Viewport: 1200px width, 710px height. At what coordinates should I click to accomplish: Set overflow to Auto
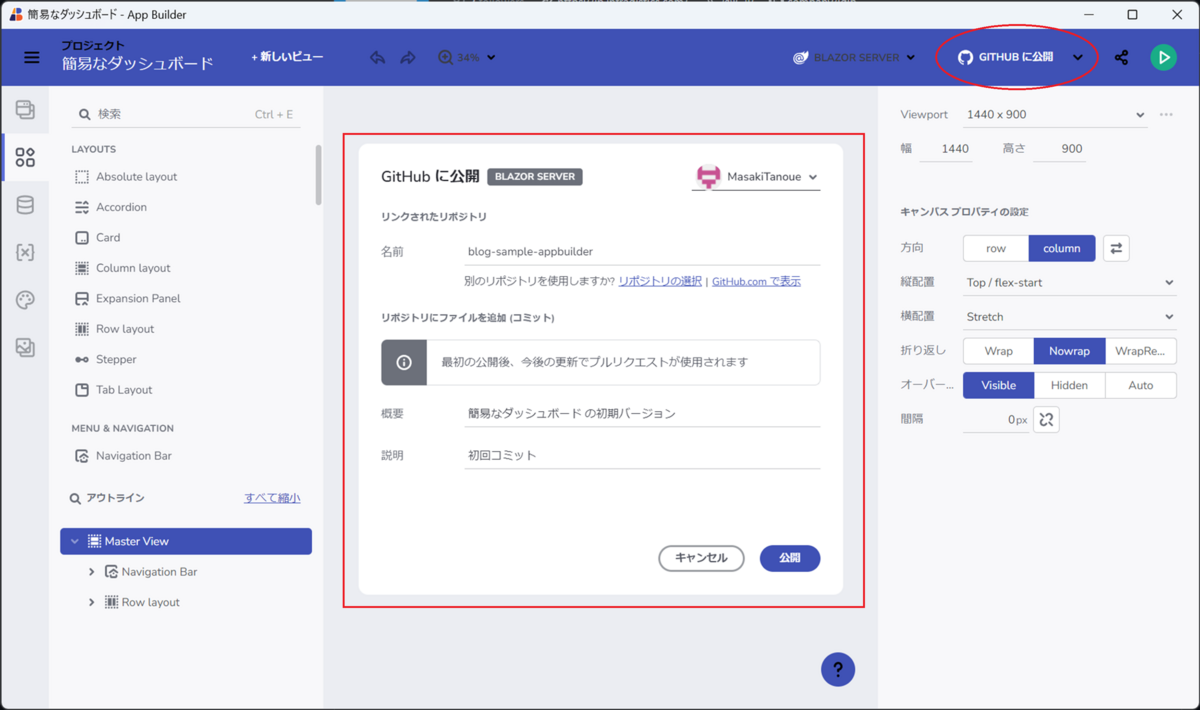(1140, 385)
